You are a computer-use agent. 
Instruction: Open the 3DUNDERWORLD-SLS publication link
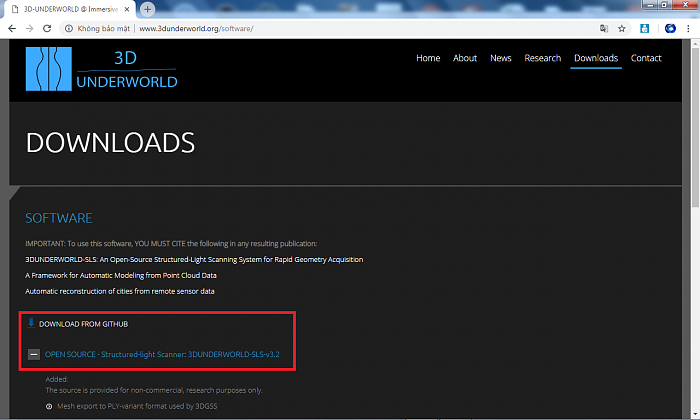[194, 260]
